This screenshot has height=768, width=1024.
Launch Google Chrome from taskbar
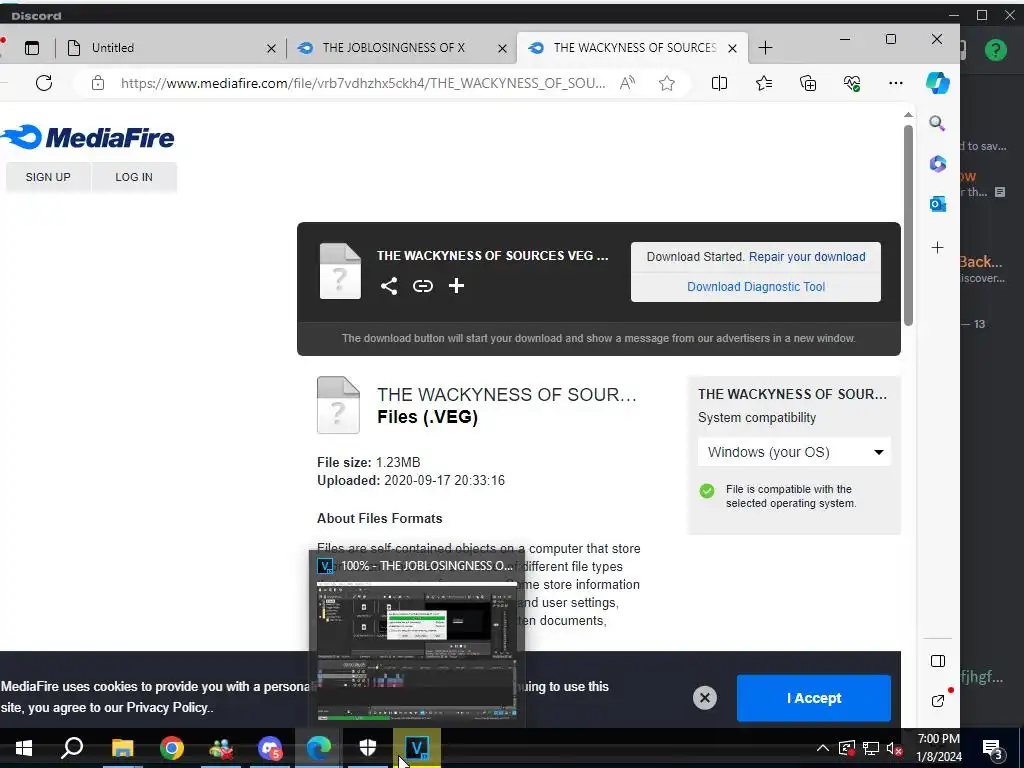172,748
